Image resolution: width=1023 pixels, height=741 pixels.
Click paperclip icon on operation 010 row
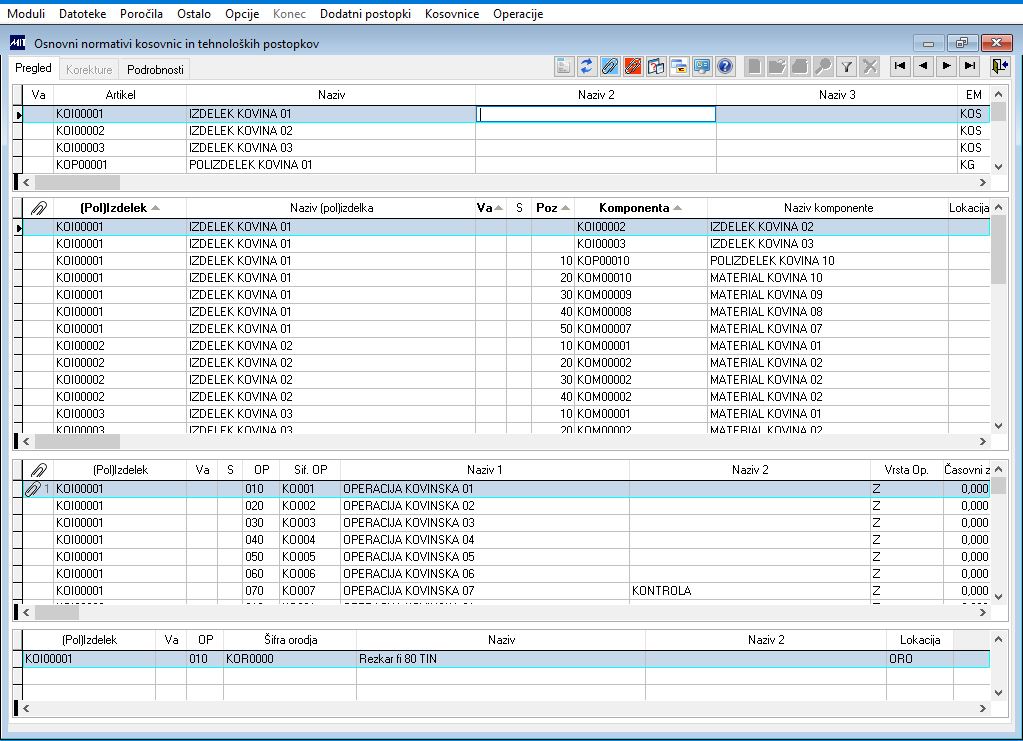[x=33, y=489]
